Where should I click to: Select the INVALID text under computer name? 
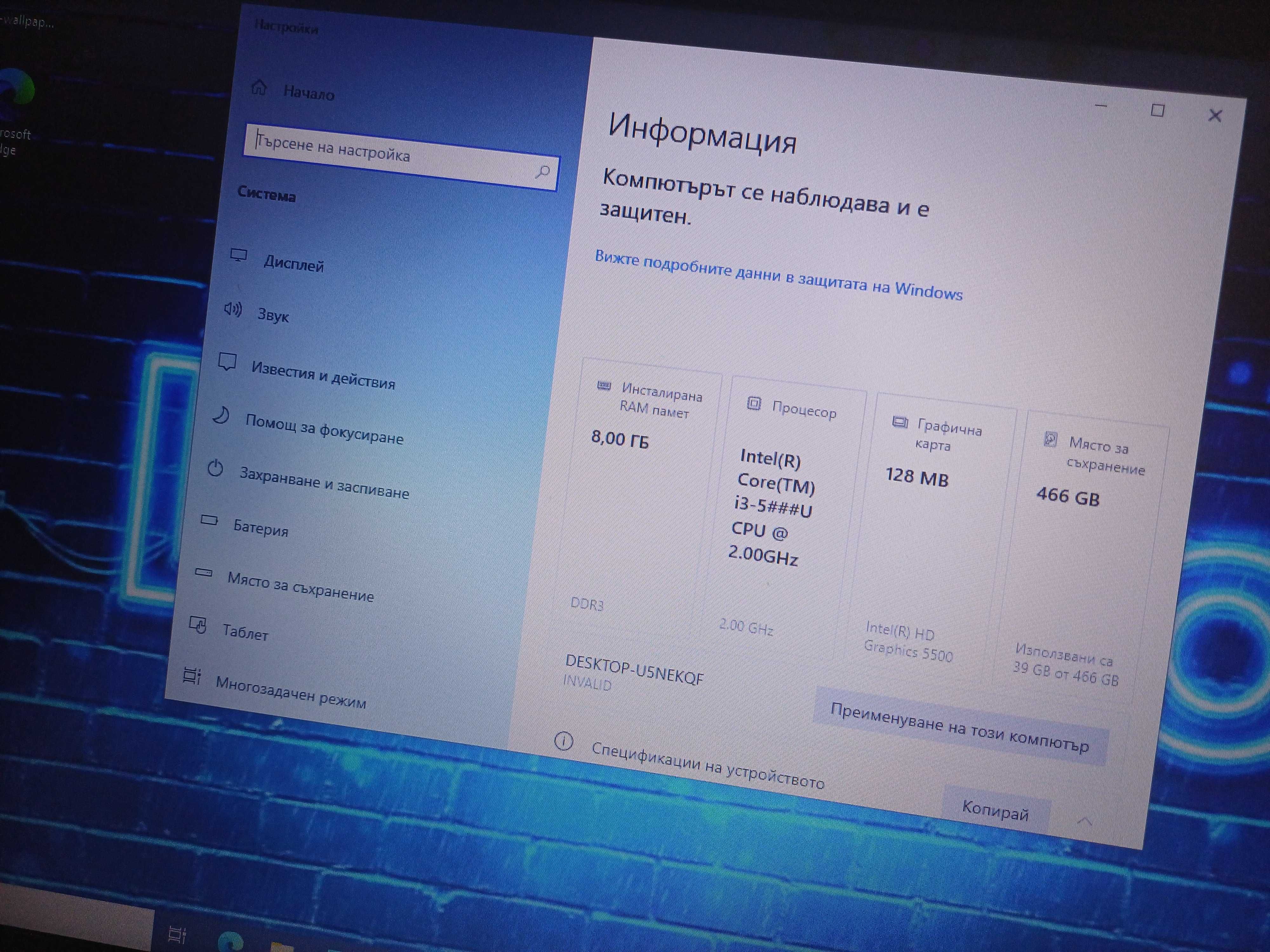(x=587, y=682)
